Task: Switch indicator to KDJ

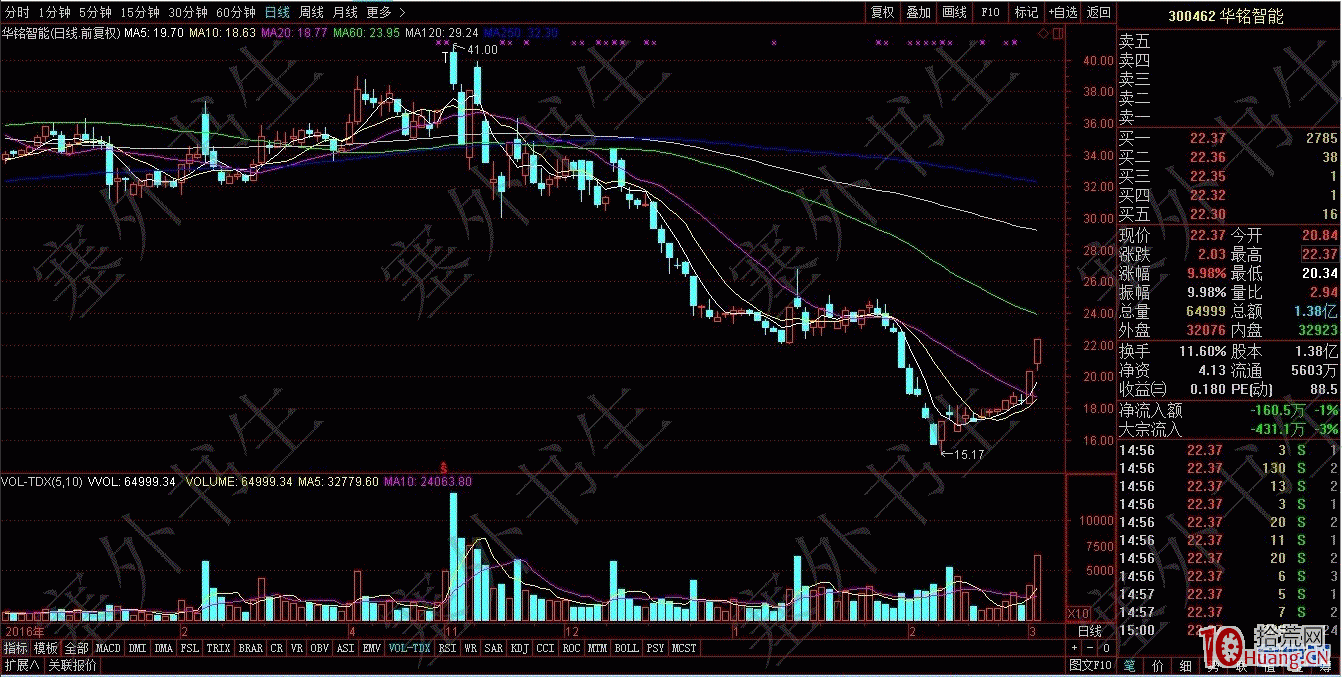Action: [x=520, y=648]
